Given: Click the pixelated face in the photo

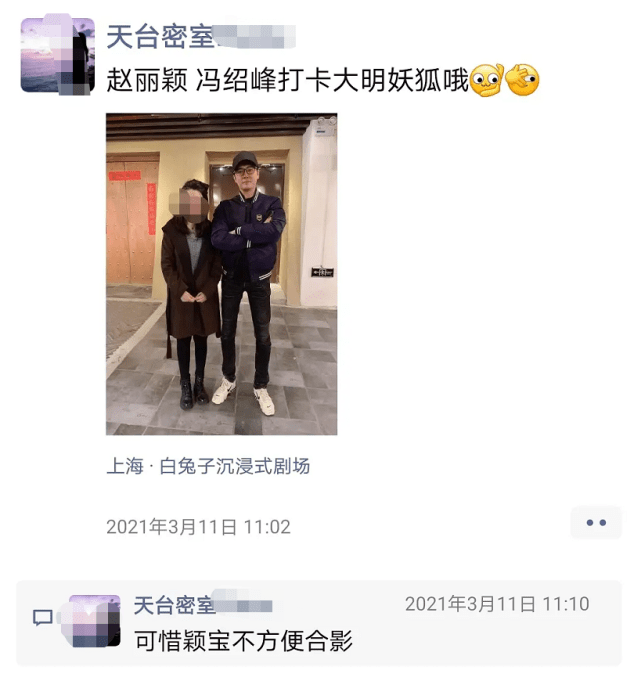Looking at the screenshot, I should [x=188, y=203].
